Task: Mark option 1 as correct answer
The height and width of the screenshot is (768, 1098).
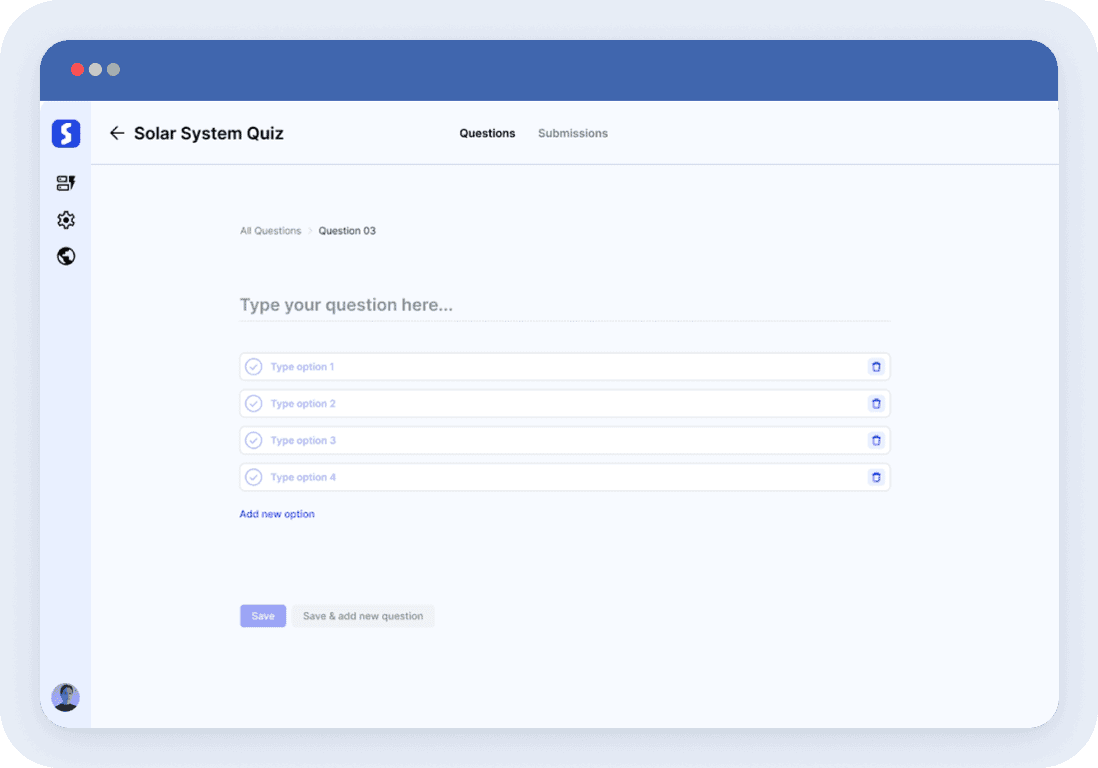Action: (254, 367)
